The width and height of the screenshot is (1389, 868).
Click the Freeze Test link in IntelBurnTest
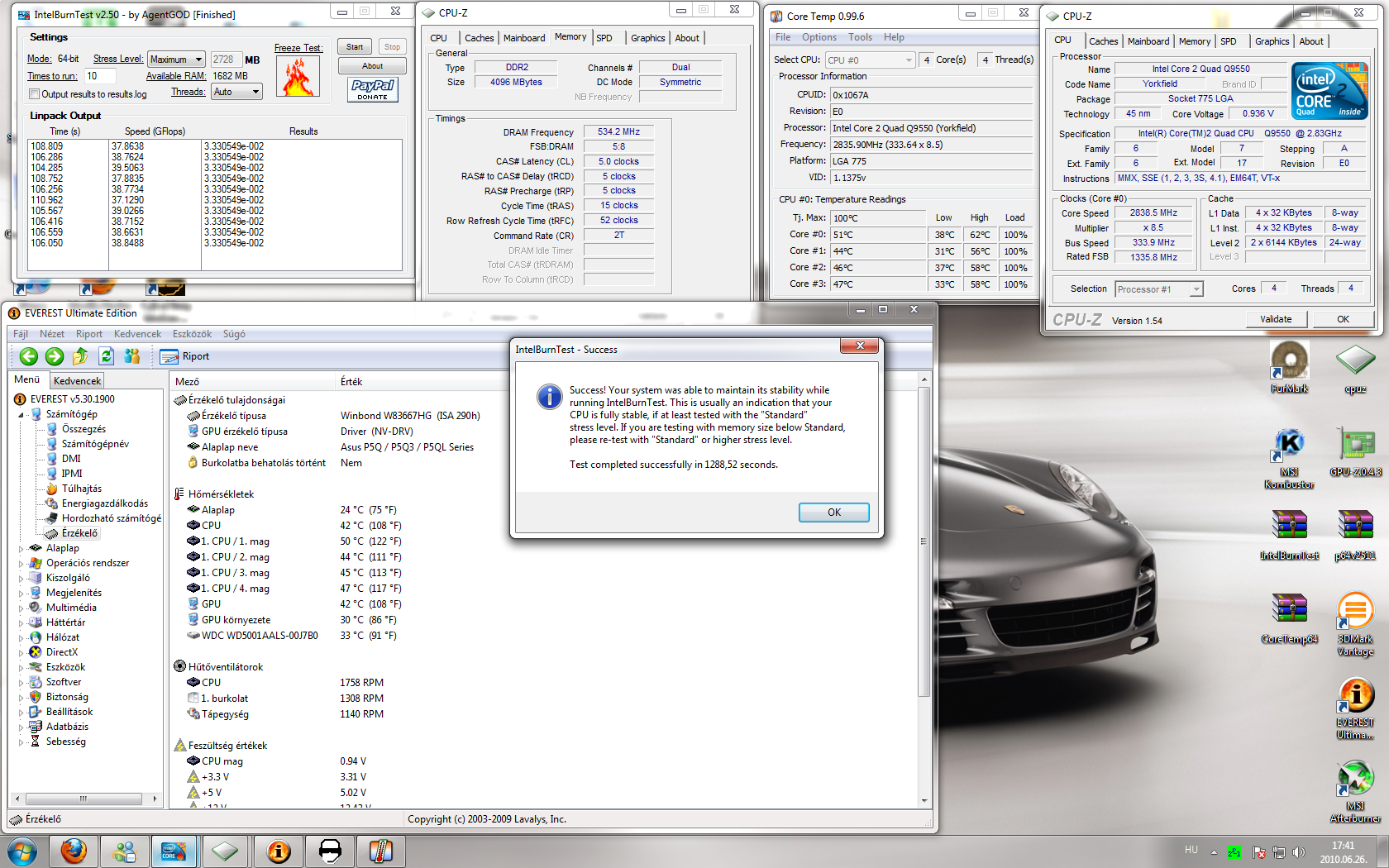[x=298, y=48]
